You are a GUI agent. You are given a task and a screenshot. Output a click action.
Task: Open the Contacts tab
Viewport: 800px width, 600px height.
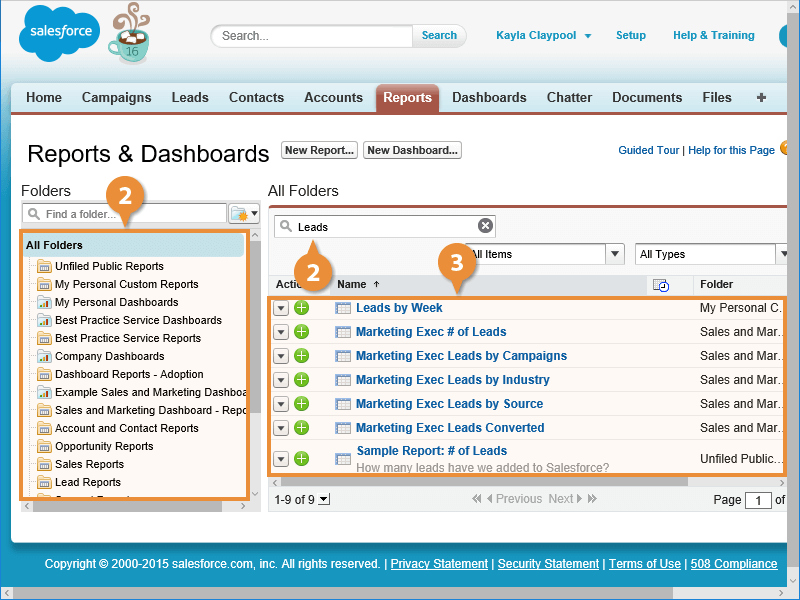tap(256, 97)
